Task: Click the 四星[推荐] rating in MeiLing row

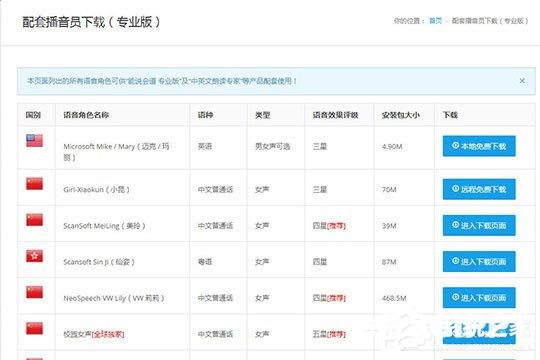Action: click(x=329, y=226)
